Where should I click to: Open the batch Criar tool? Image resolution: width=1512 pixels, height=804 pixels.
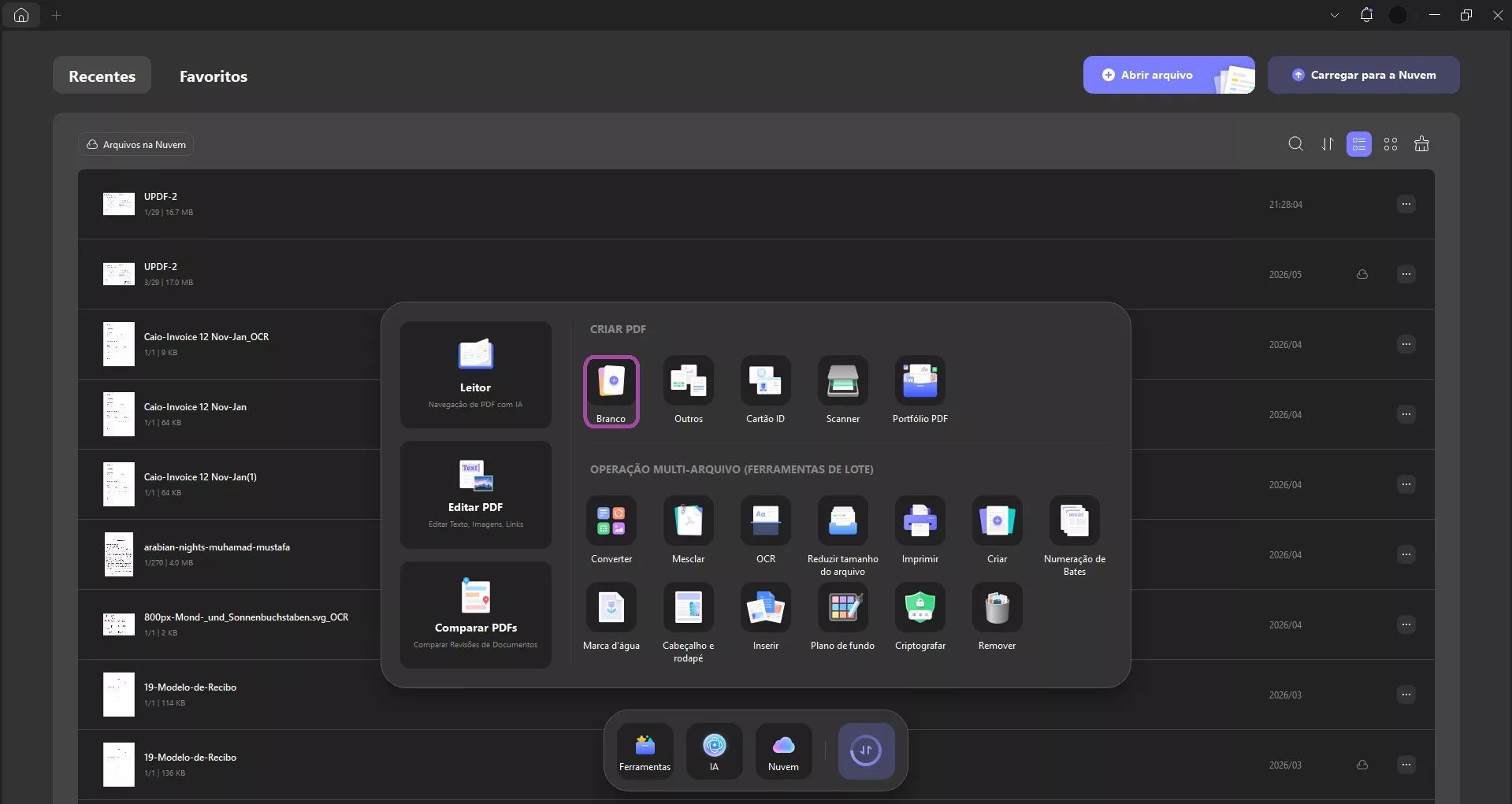[x=997, y=531]
